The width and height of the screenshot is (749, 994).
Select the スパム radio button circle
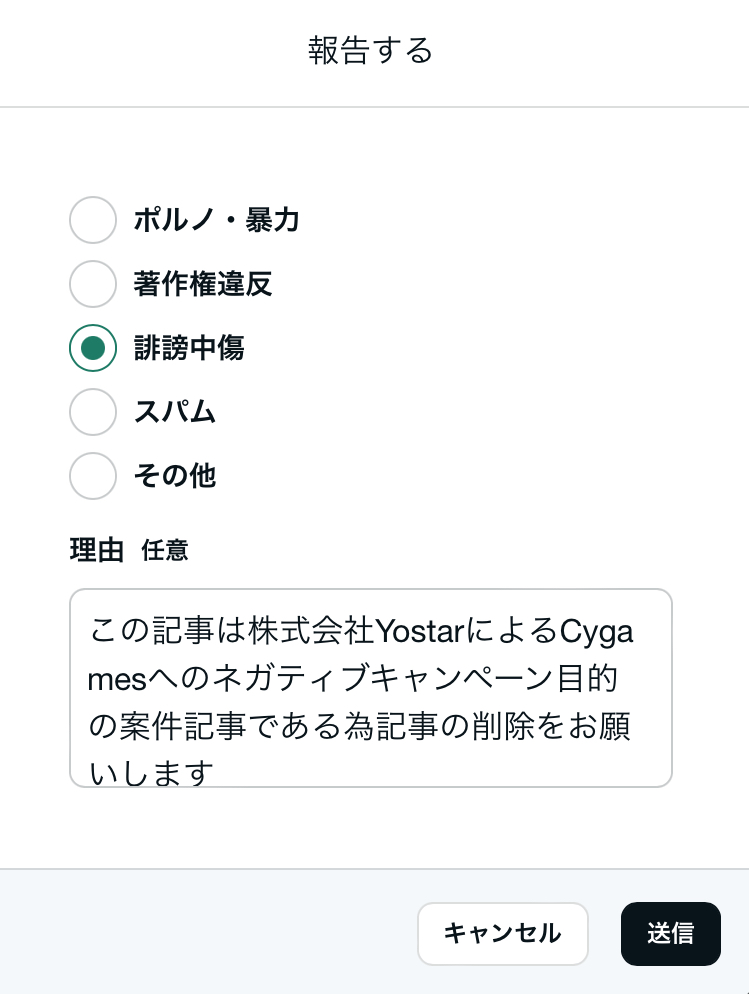tap(93, 412)
